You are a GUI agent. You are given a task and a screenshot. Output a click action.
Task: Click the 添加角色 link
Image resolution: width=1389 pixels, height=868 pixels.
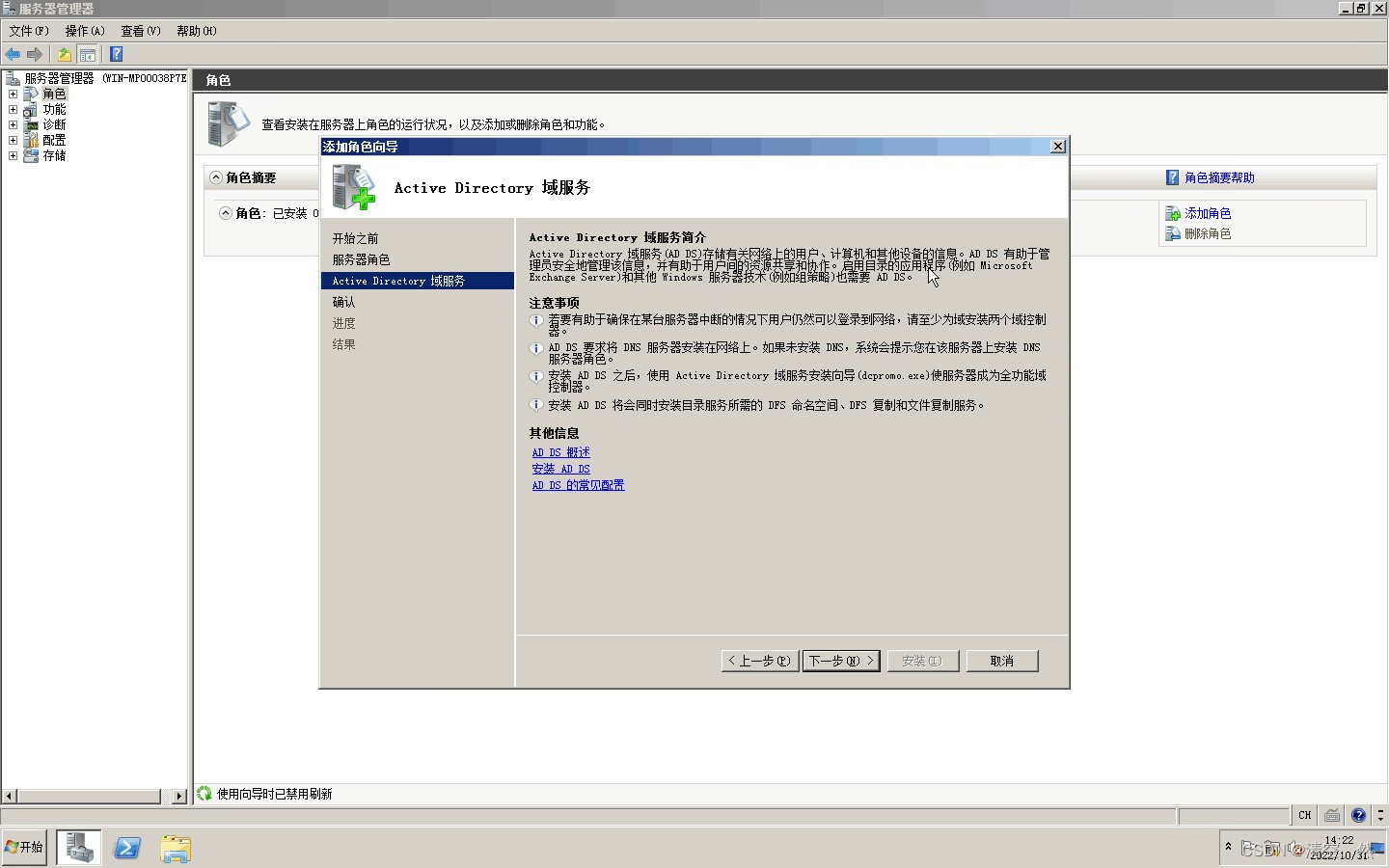coord(1208,213)
